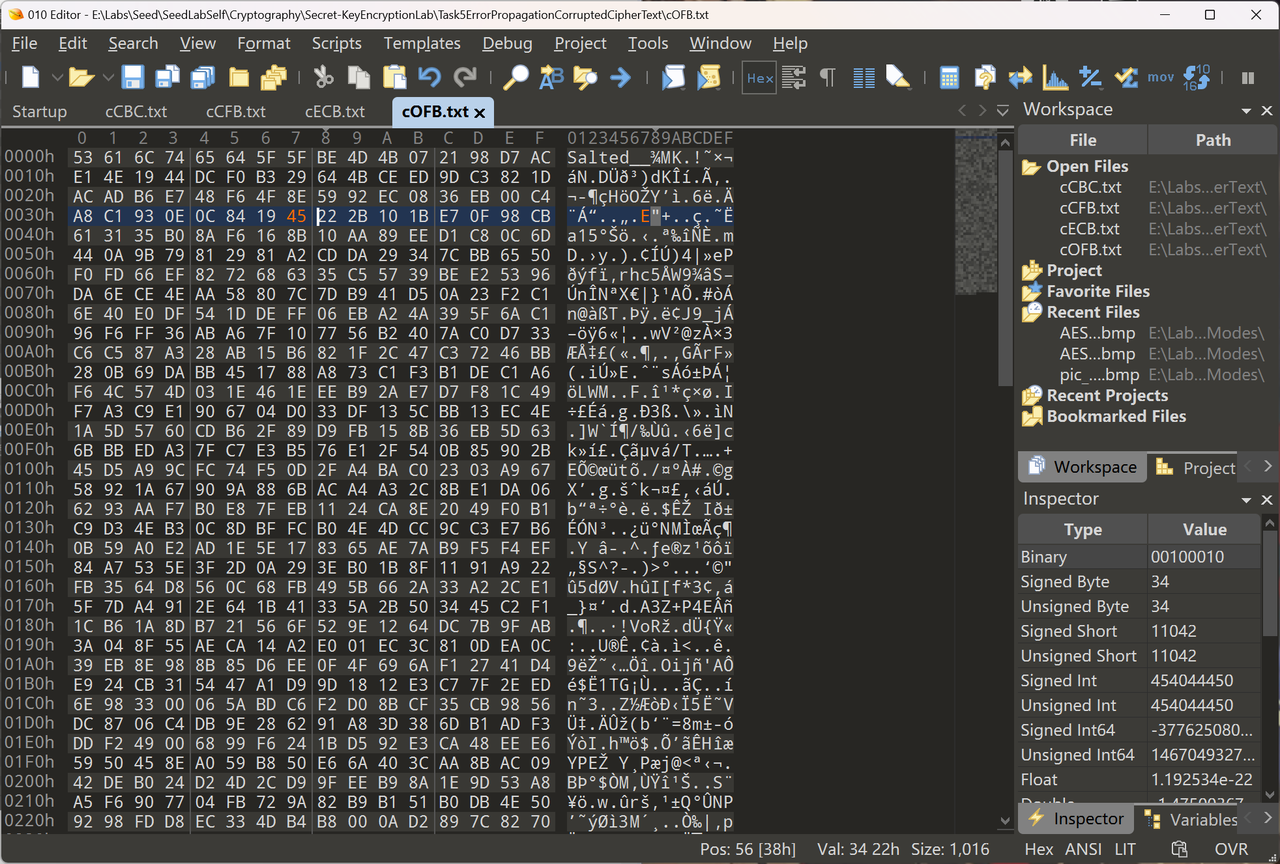This screenshot has width=1280, height=864.
Task: Undo the last edit
Action: tap(430, 77)
